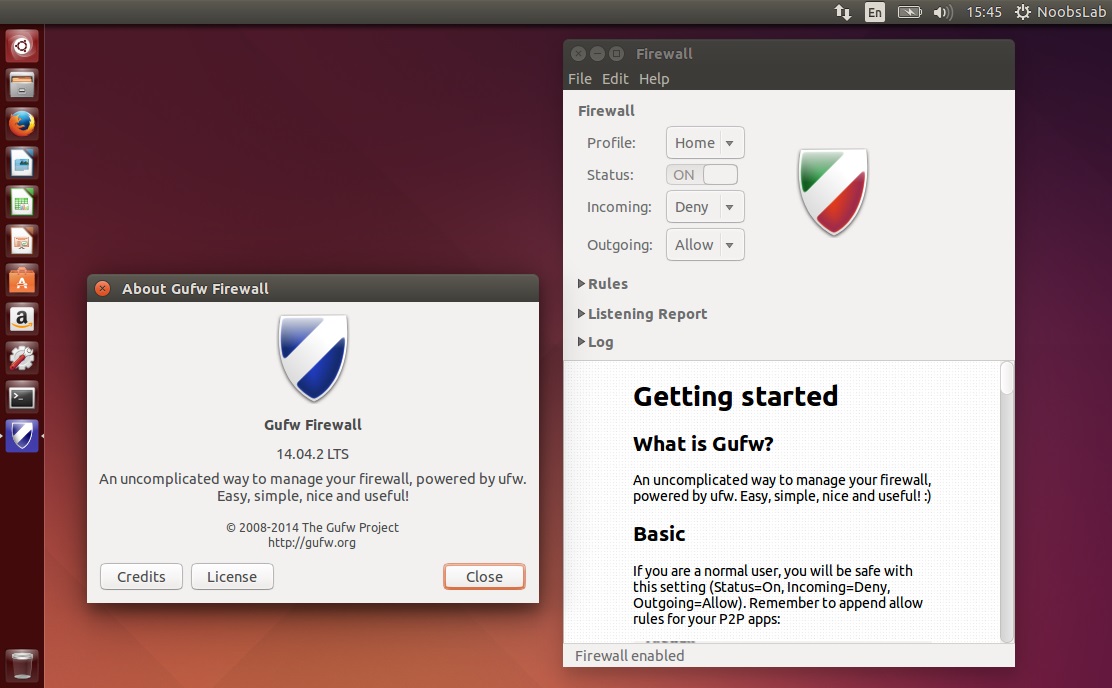1112x688 pixels.
Task: Click the Firewall window title bar text
Action: pos(664,54)
